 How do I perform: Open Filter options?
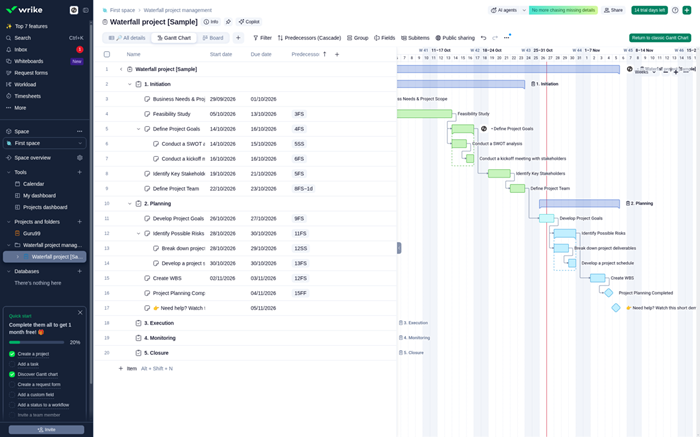262,38
